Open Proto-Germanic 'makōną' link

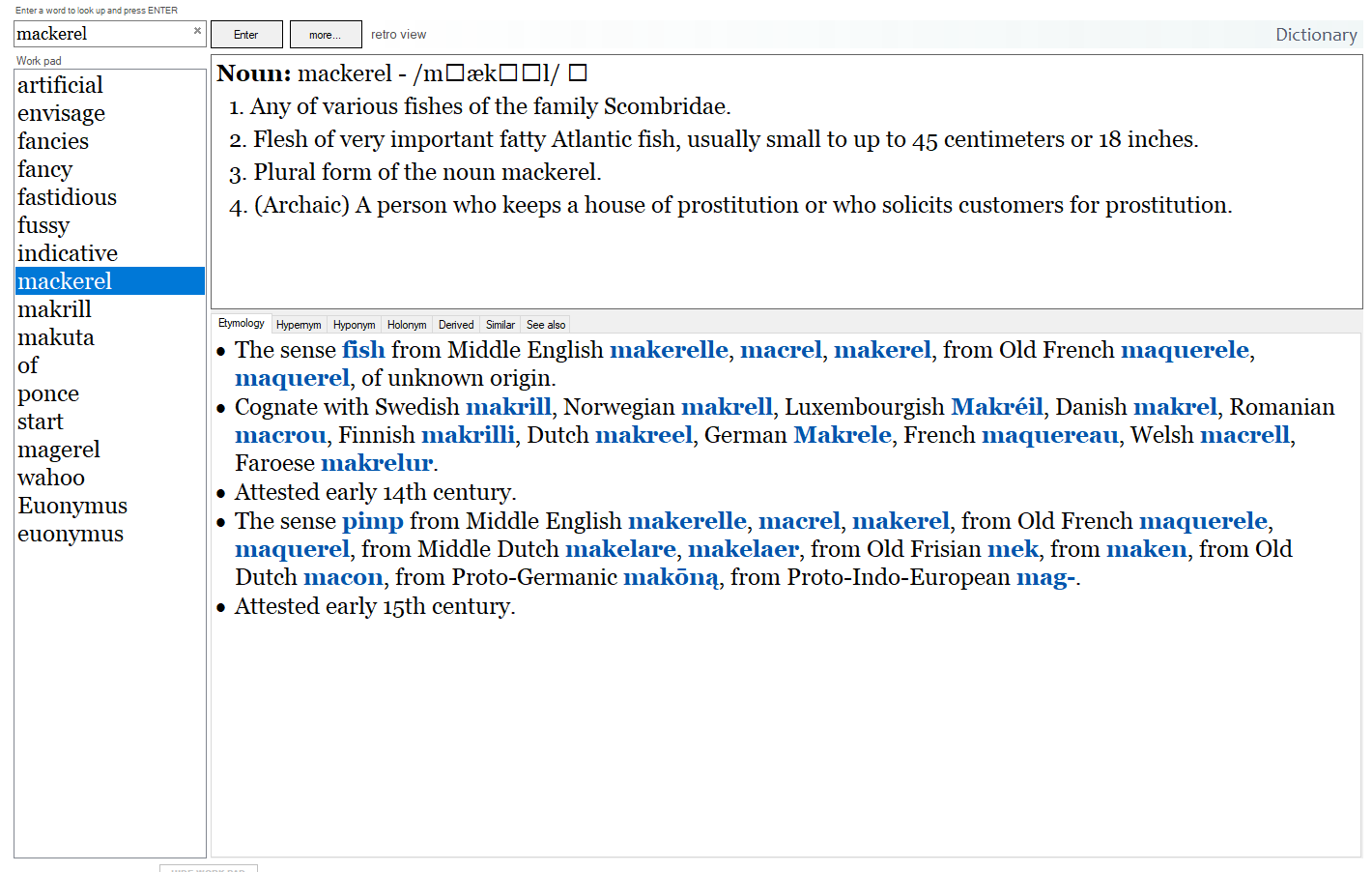click(671, 578)
